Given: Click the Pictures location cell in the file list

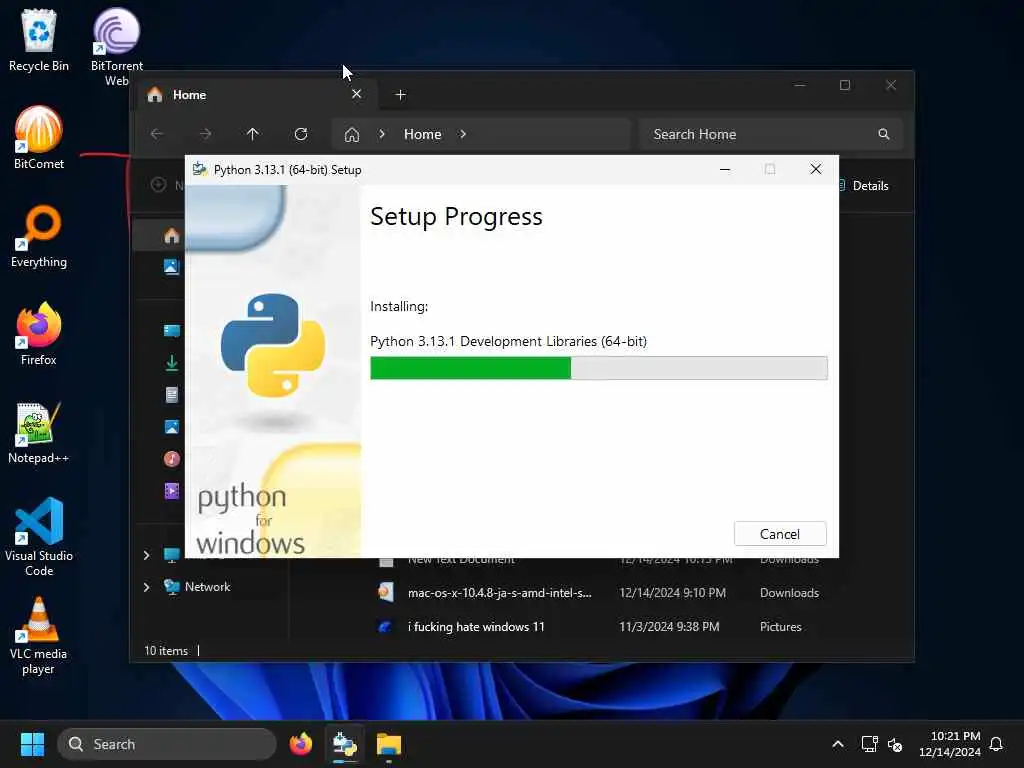Looking at the screenshot, I should (x=780, y=627).
